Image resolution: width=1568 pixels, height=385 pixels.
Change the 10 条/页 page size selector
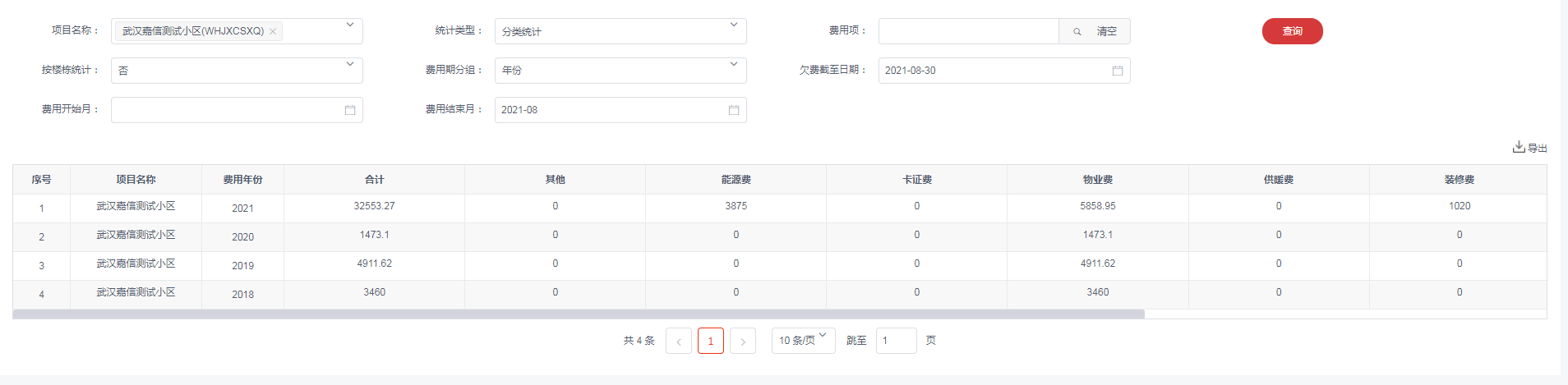tap(803, 340)
